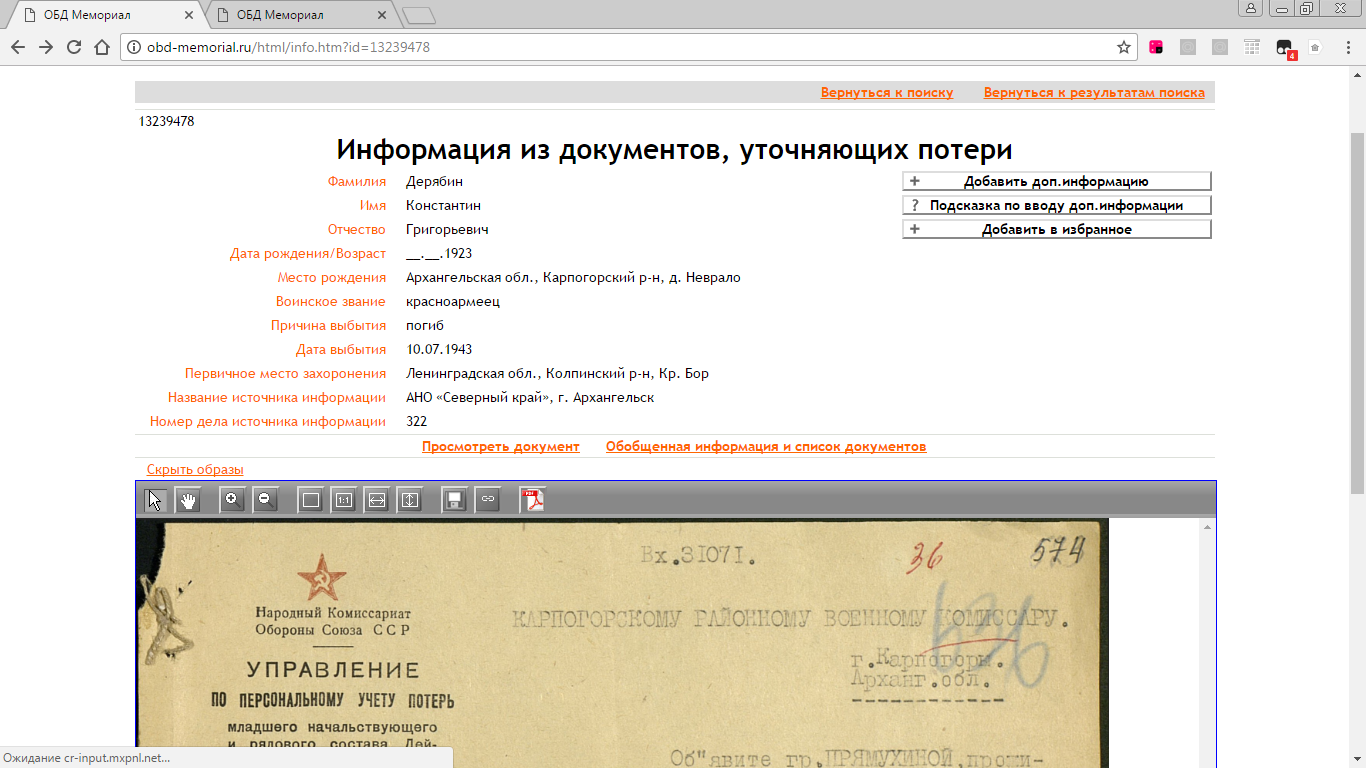The image size is (1366, 768).
Task: Export document as PDF
Action: click(x=533, y=500)
